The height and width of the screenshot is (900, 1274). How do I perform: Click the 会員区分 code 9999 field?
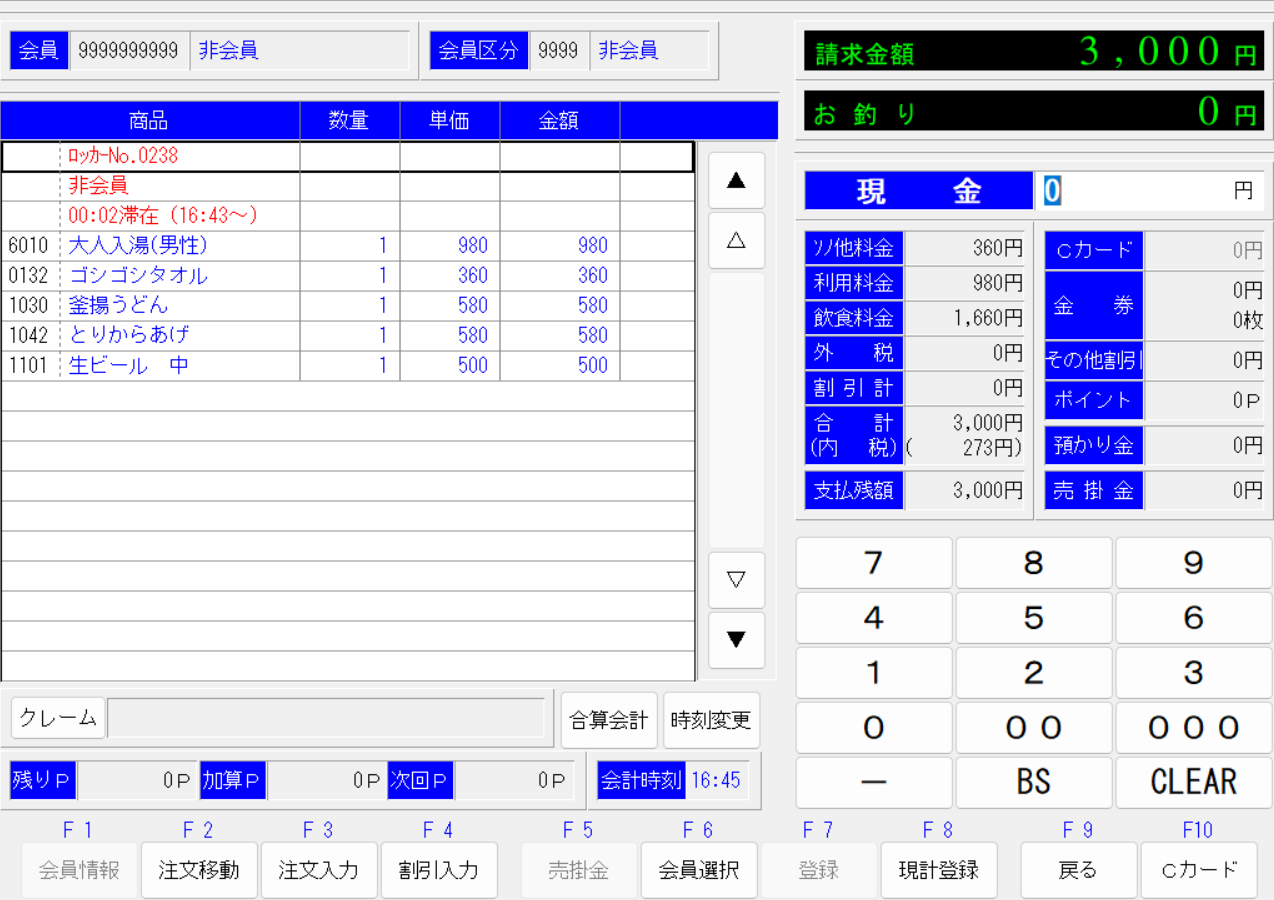559,51
